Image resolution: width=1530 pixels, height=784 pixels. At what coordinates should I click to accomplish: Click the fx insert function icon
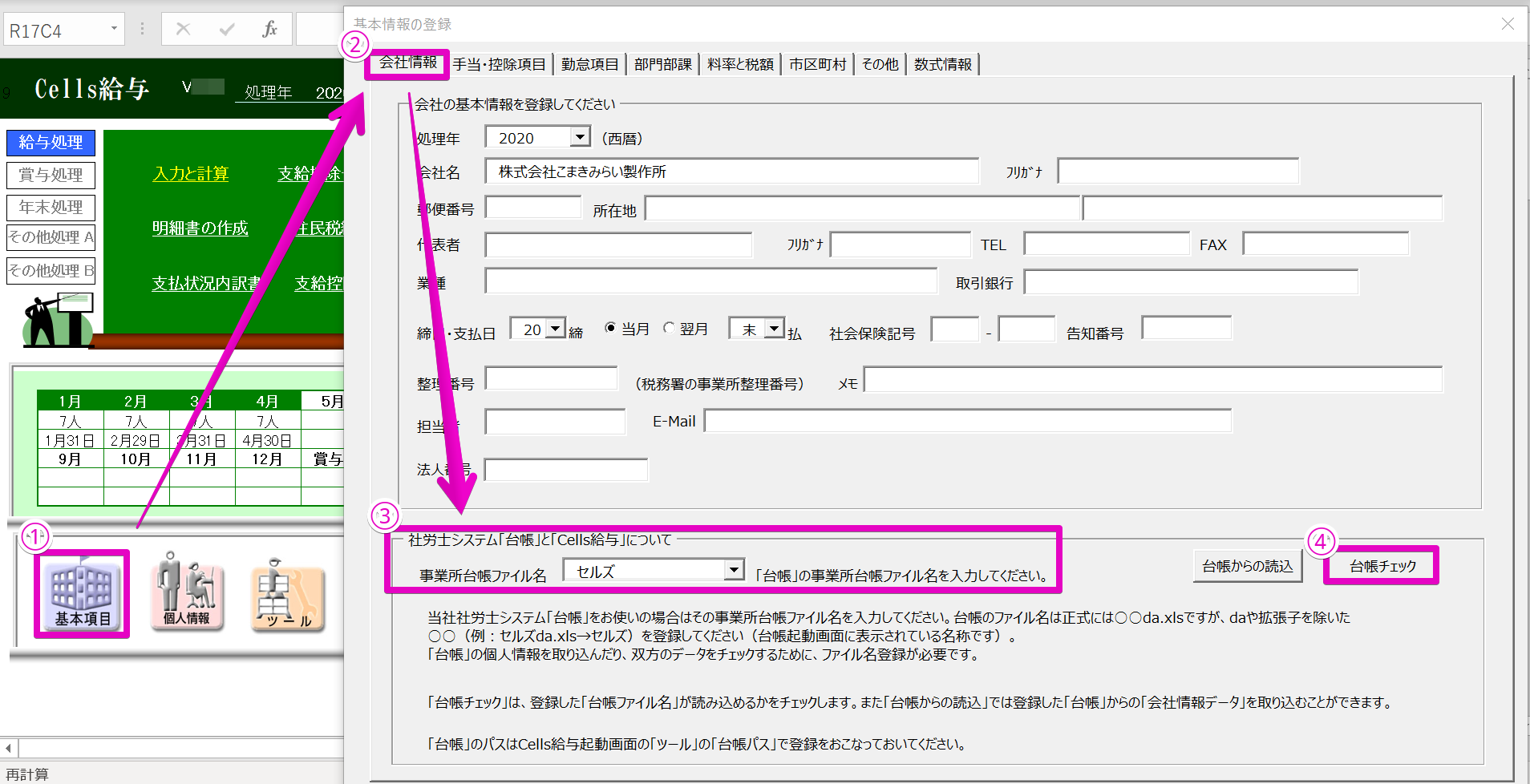coord(269,30)
